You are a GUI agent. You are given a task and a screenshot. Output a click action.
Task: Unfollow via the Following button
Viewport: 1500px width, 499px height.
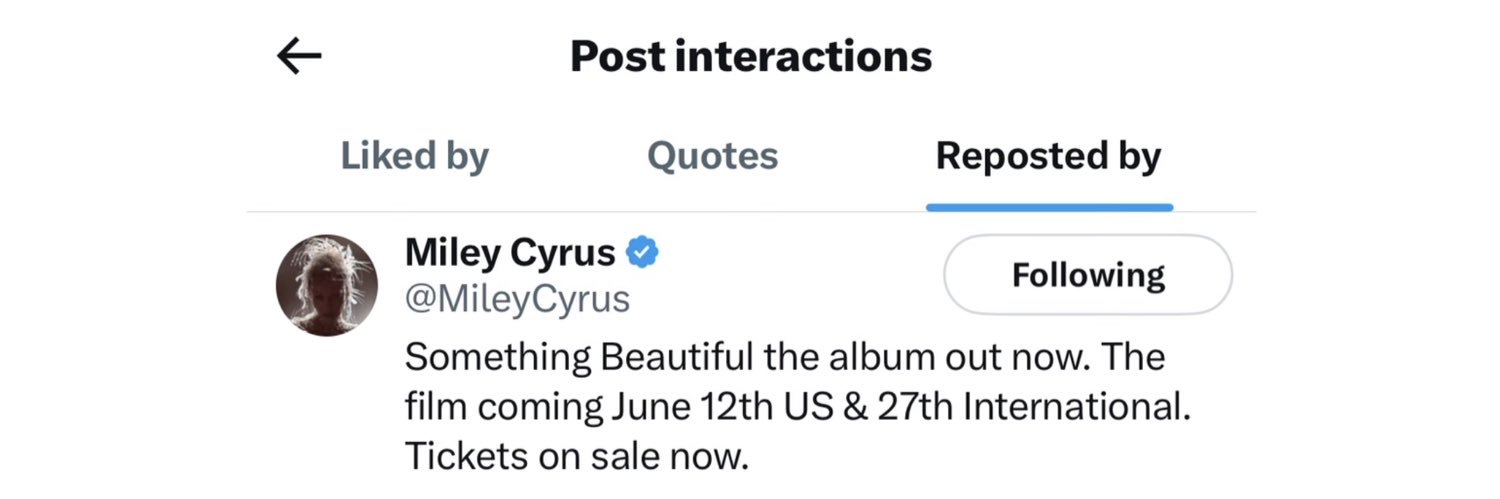tap(1087, 275)
